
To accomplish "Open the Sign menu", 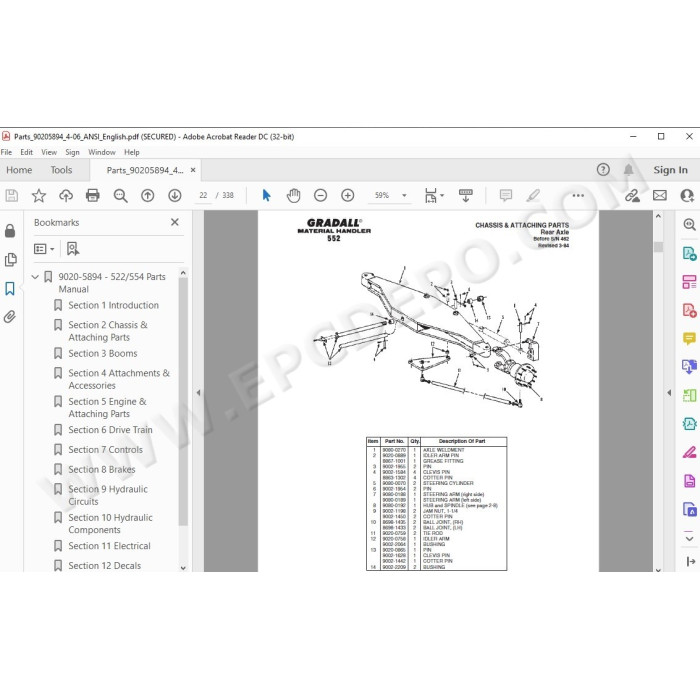I will [72, 152].
